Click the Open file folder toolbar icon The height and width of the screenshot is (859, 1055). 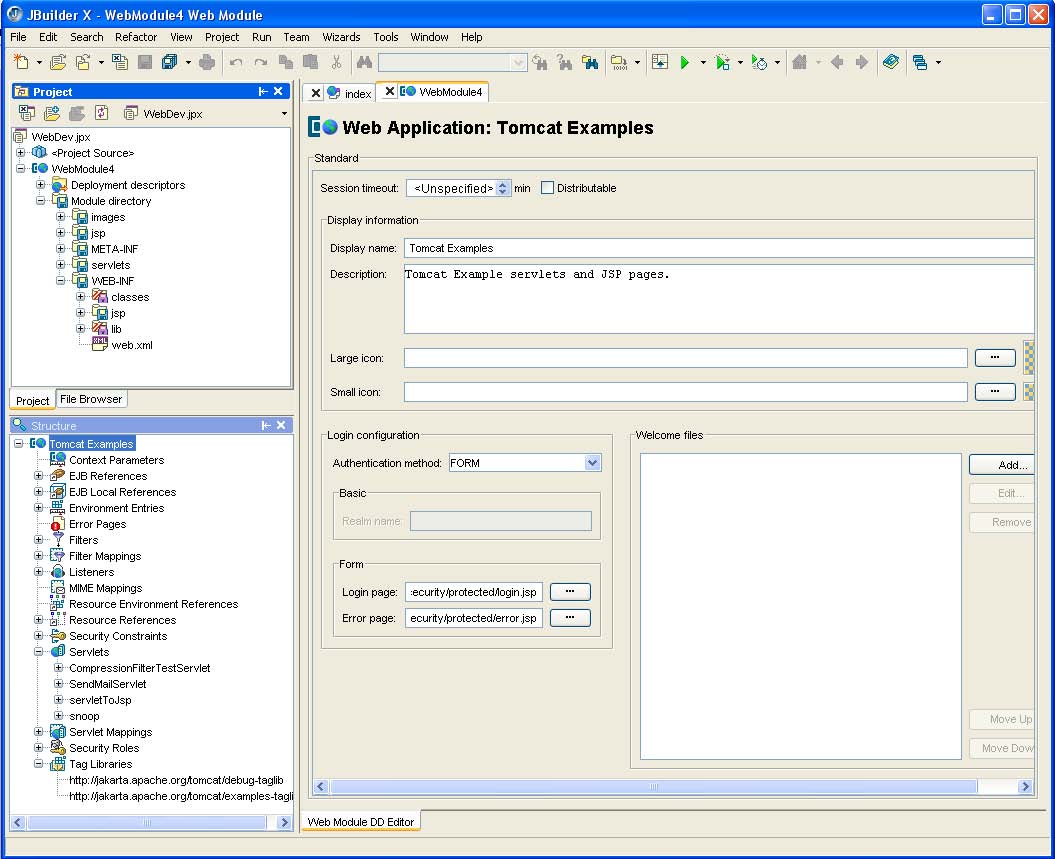(58, 62)
